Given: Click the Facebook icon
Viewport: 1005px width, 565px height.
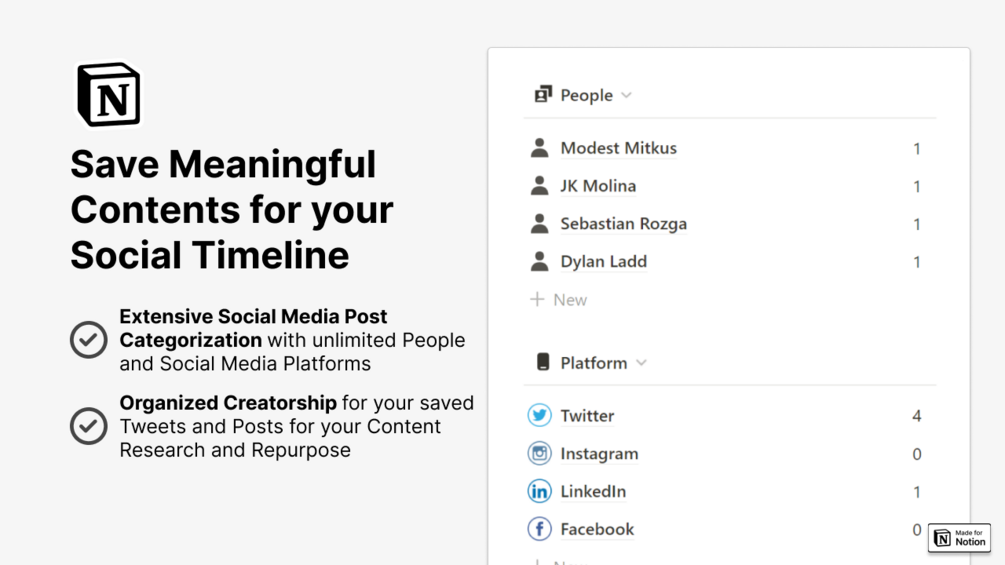Looking at the screenshot, I should 539,529.
